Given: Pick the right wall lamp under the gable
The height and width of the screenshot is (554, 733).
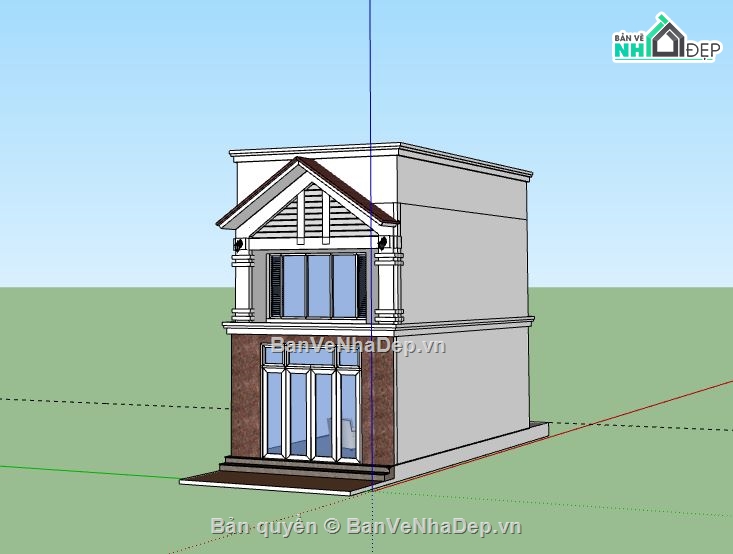Looking at the screenshot, I should tap(384, 243).
